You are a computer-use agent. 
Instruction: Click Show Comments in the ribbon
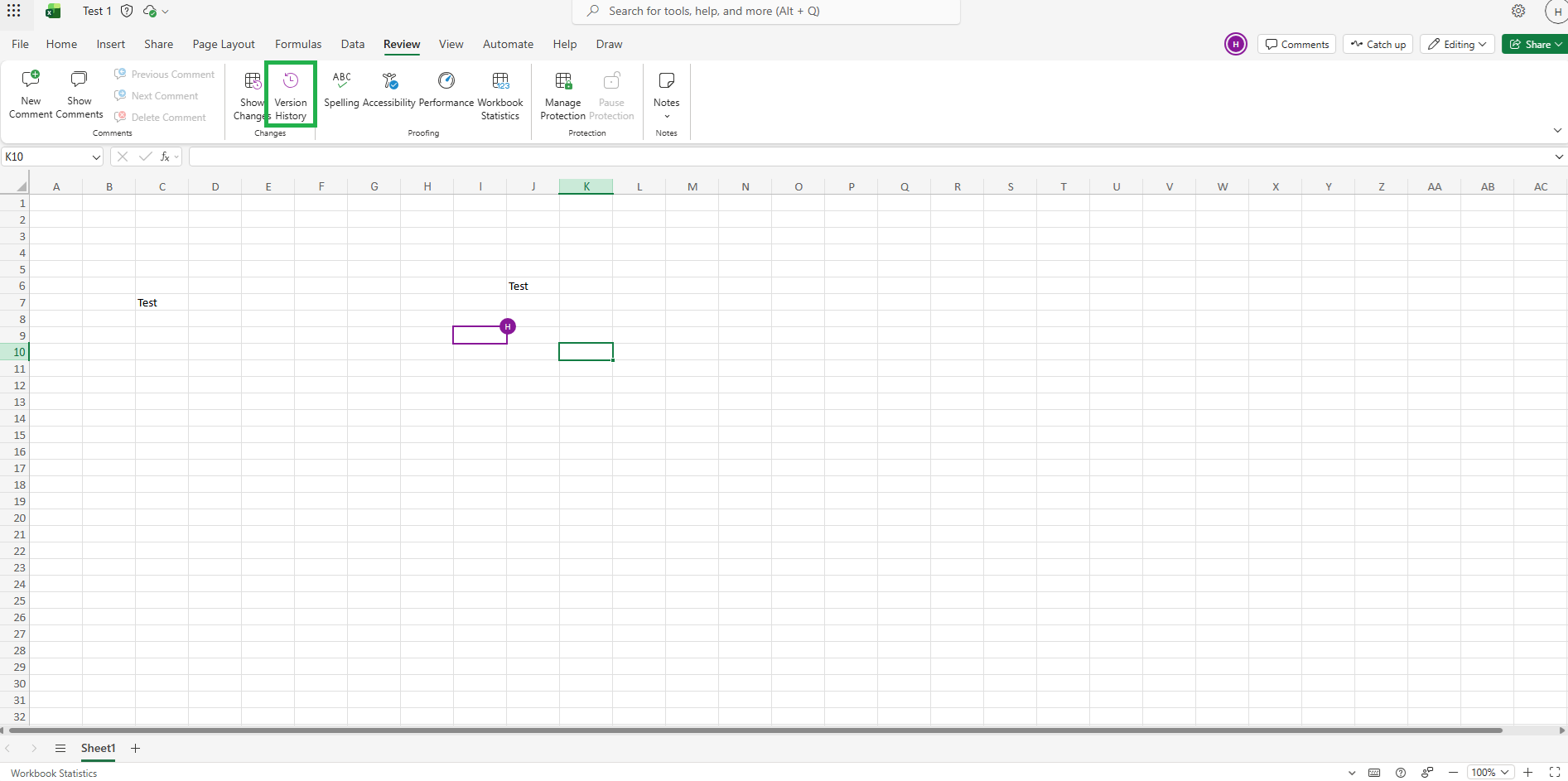point(80,94)
